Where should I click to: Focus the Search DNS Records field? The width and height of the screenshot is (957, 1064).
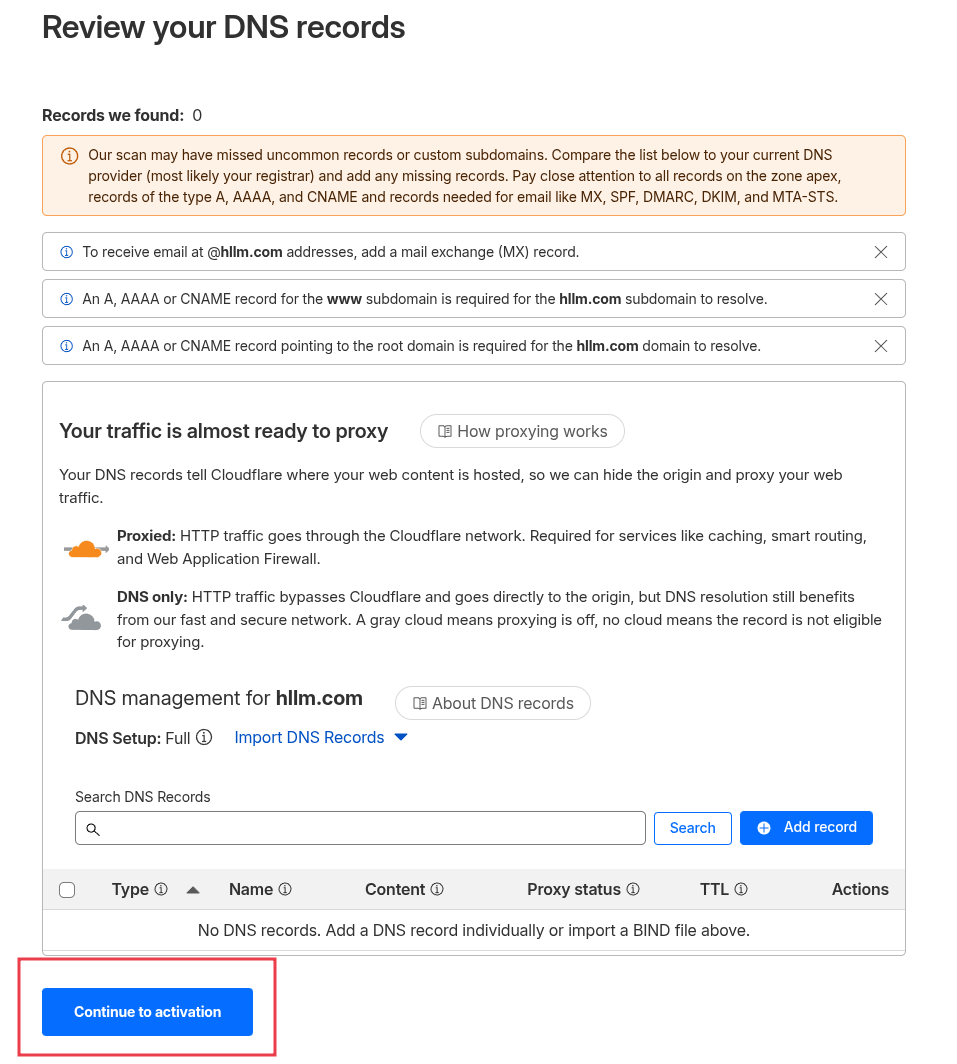(x=360, y=828)
